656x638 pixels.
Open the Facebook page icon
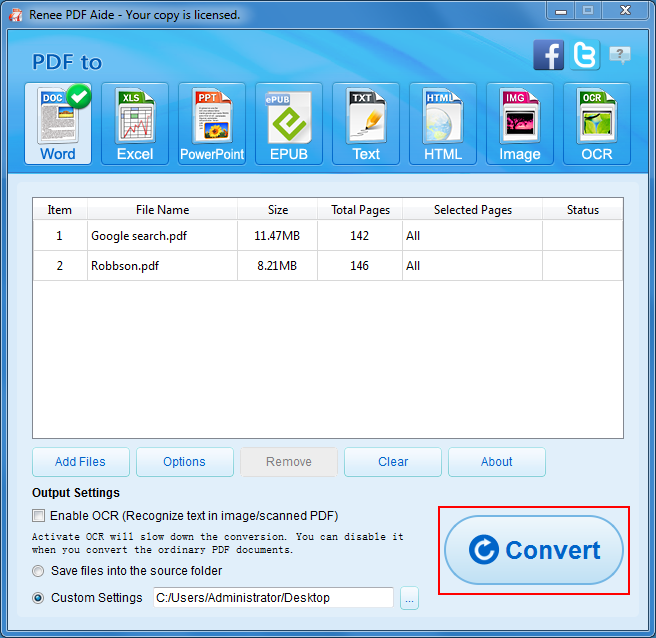(548, 55)
